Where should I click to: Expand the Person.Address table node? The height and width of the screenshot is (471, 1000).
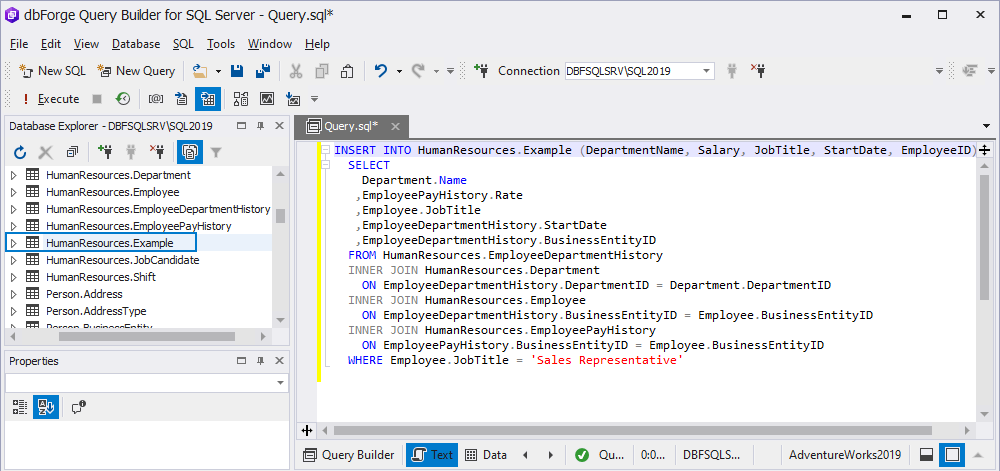tap(13, 294)
